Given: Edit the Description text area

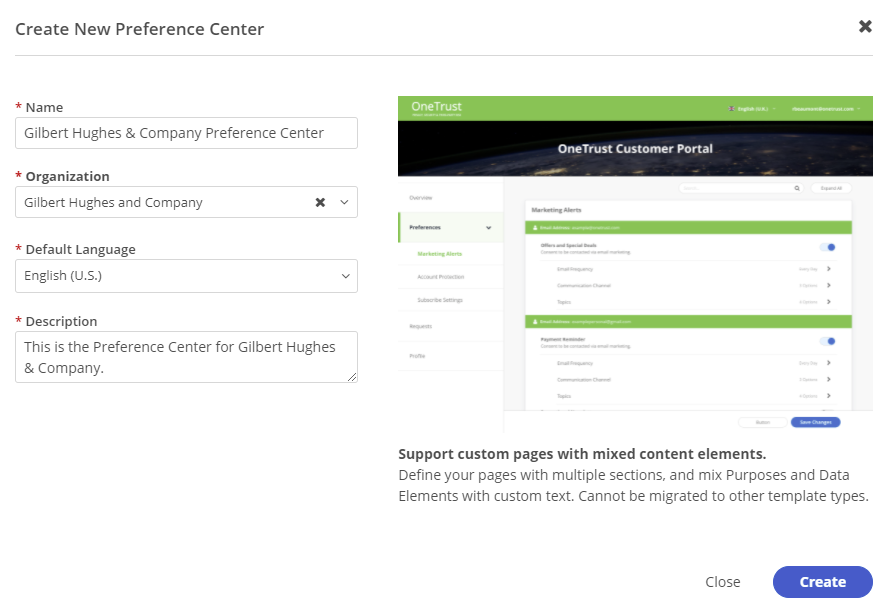Looking at the screenshot, I should pyautogui.click(x=186, y=355).
